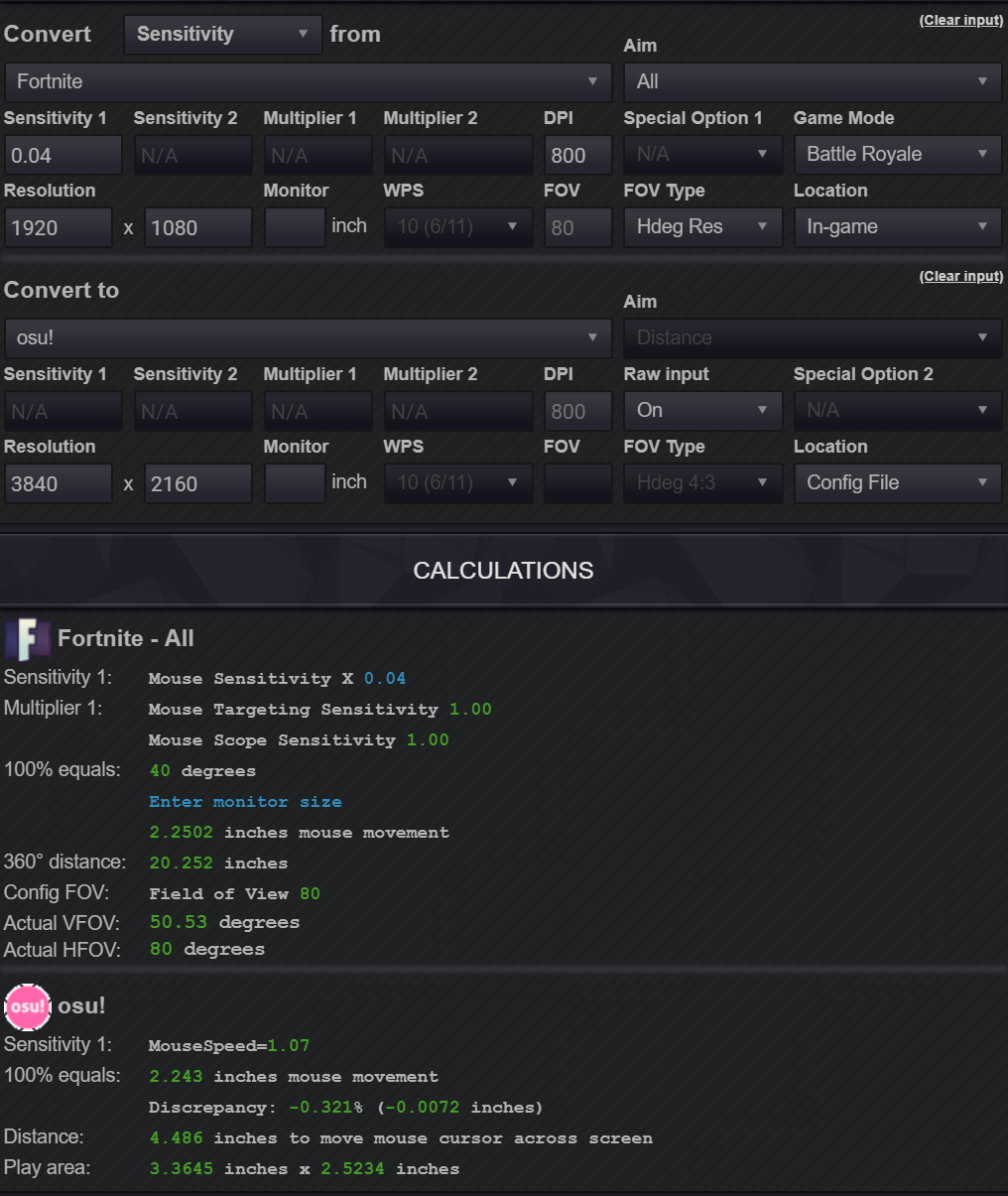Screen dimensions: 1008x1196
Task: Open the Special Option 2 N/A dropdown
Action: coord(898,411)
